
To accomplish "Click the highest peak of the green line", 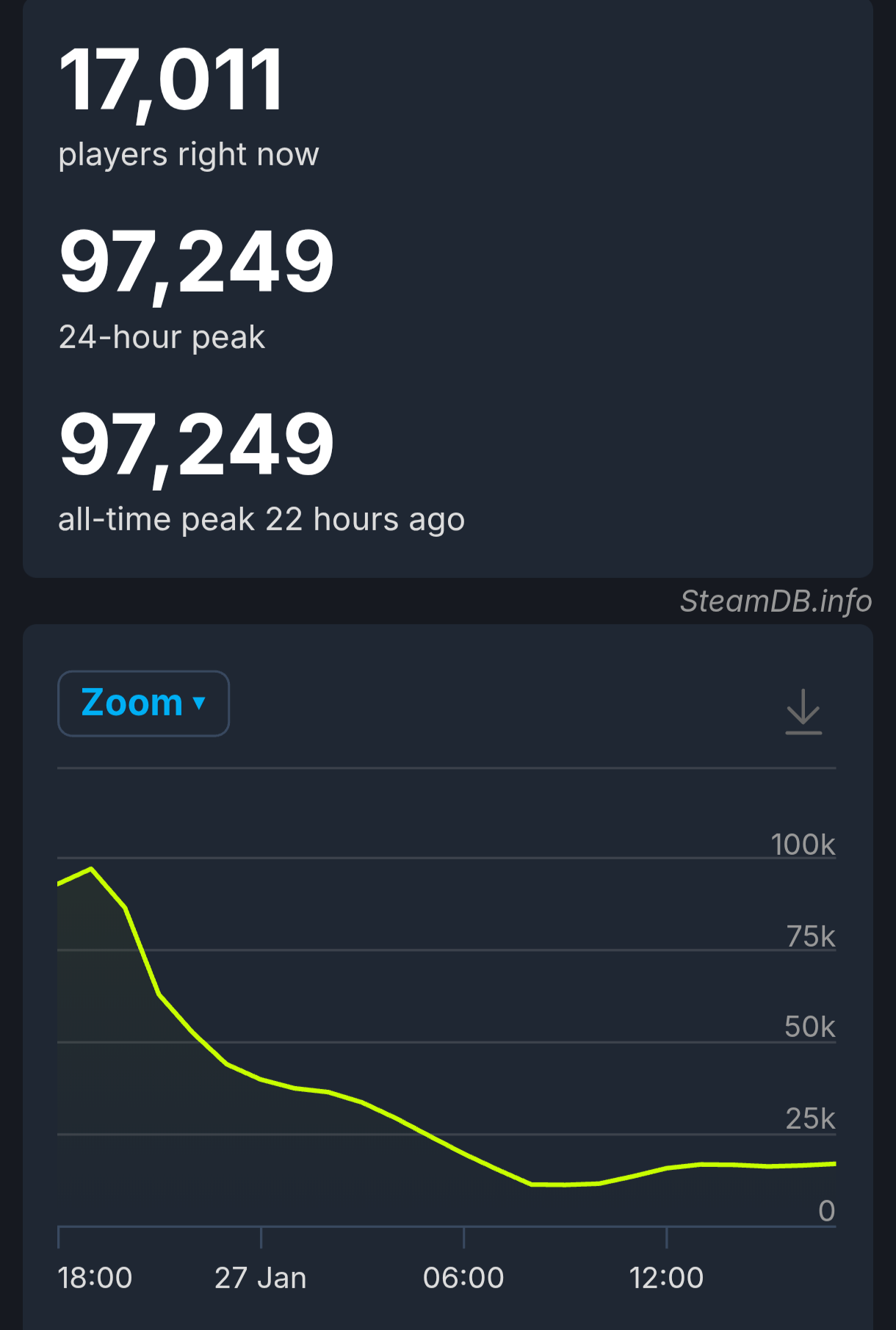I will tap(91, 869).
